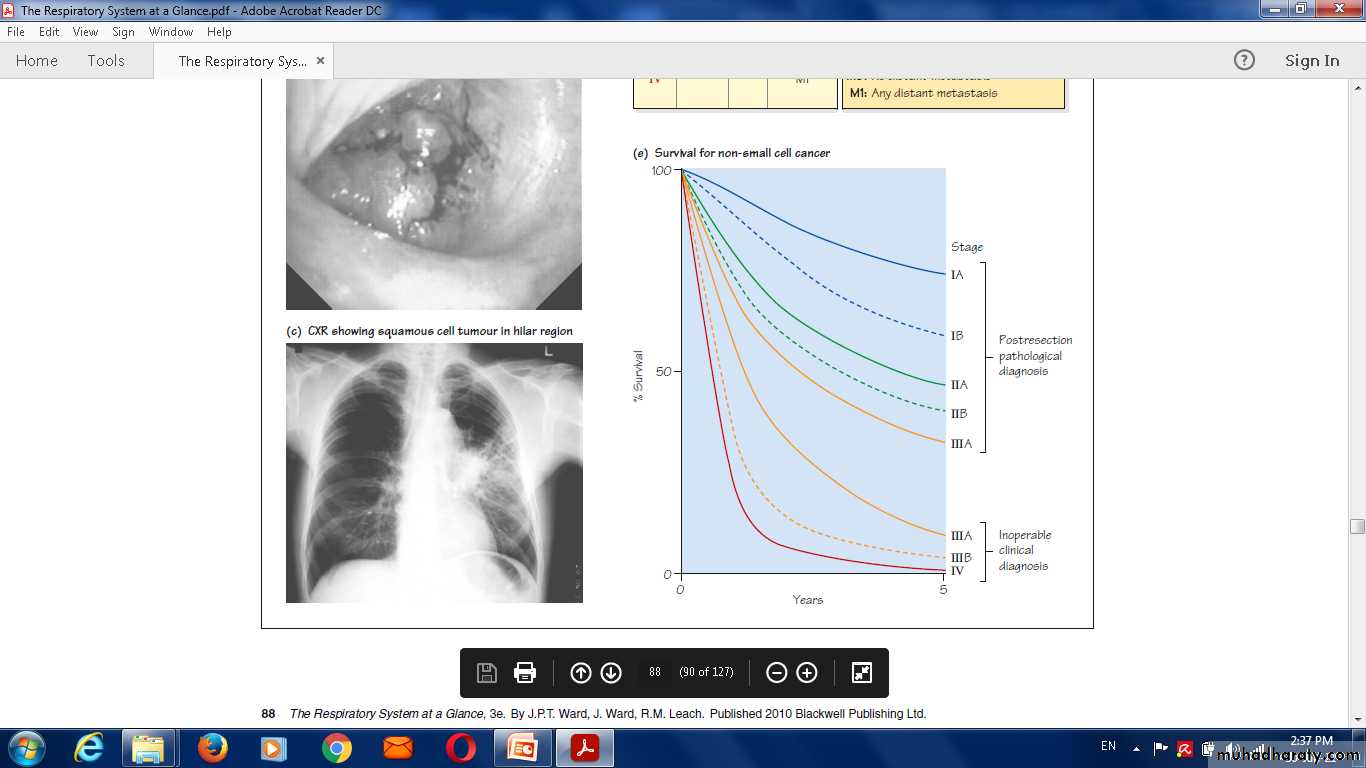This screenshot has width=1366, height=768.
Task: Click the page number field
Action: [x=655, y=673]
